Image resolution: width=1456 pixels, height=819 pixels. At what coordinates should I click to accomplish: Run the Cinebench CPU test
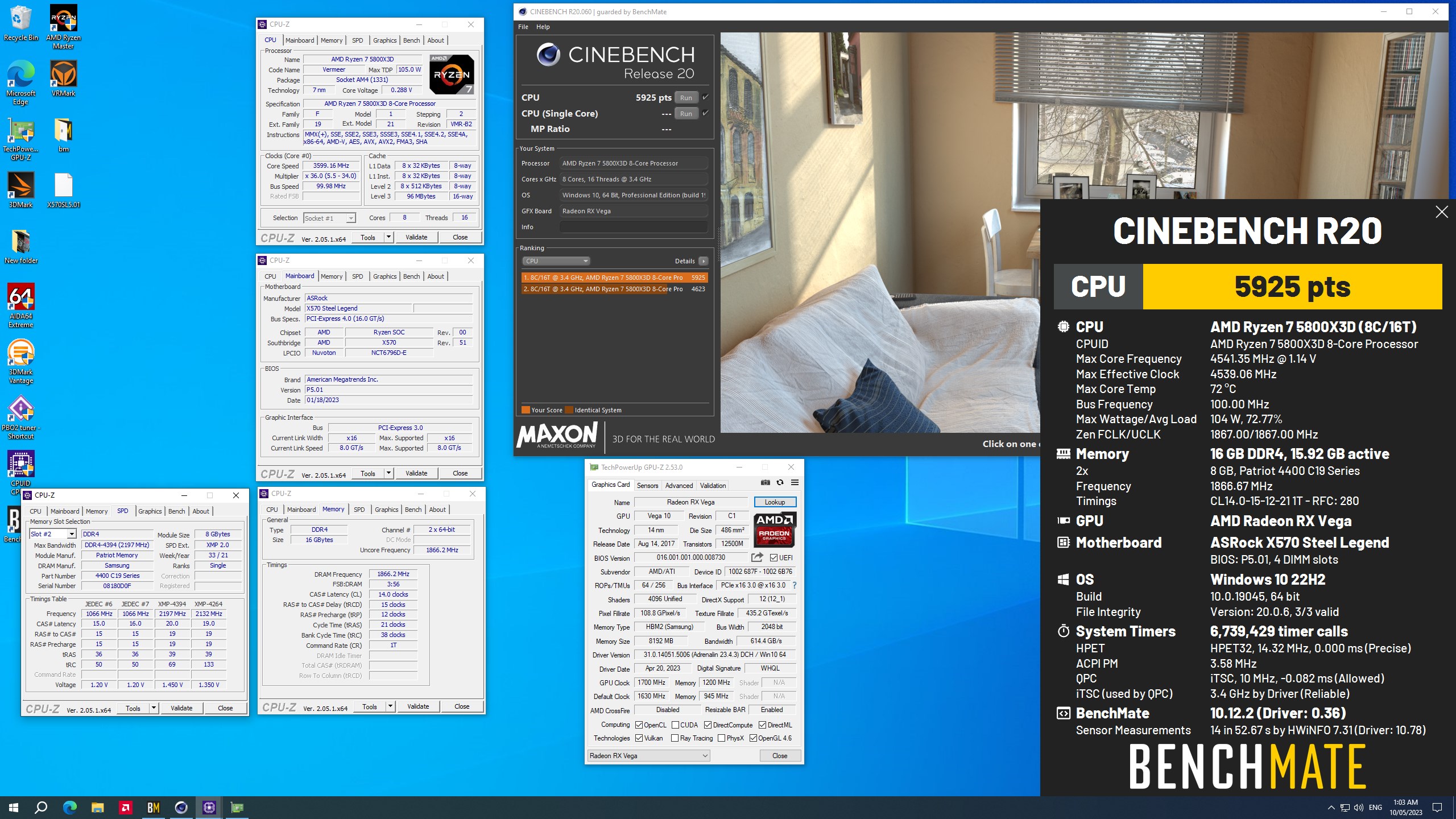686,97
